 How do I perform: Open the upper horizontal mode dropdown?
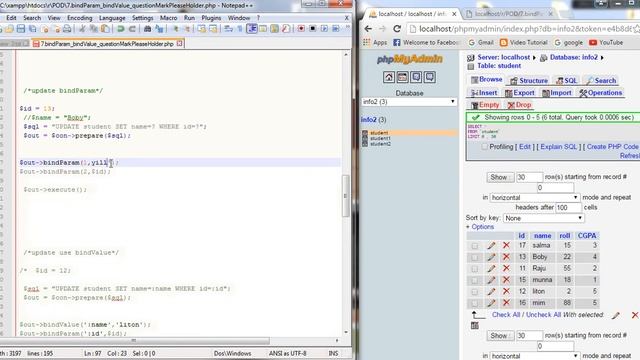(x=535, y=197)
